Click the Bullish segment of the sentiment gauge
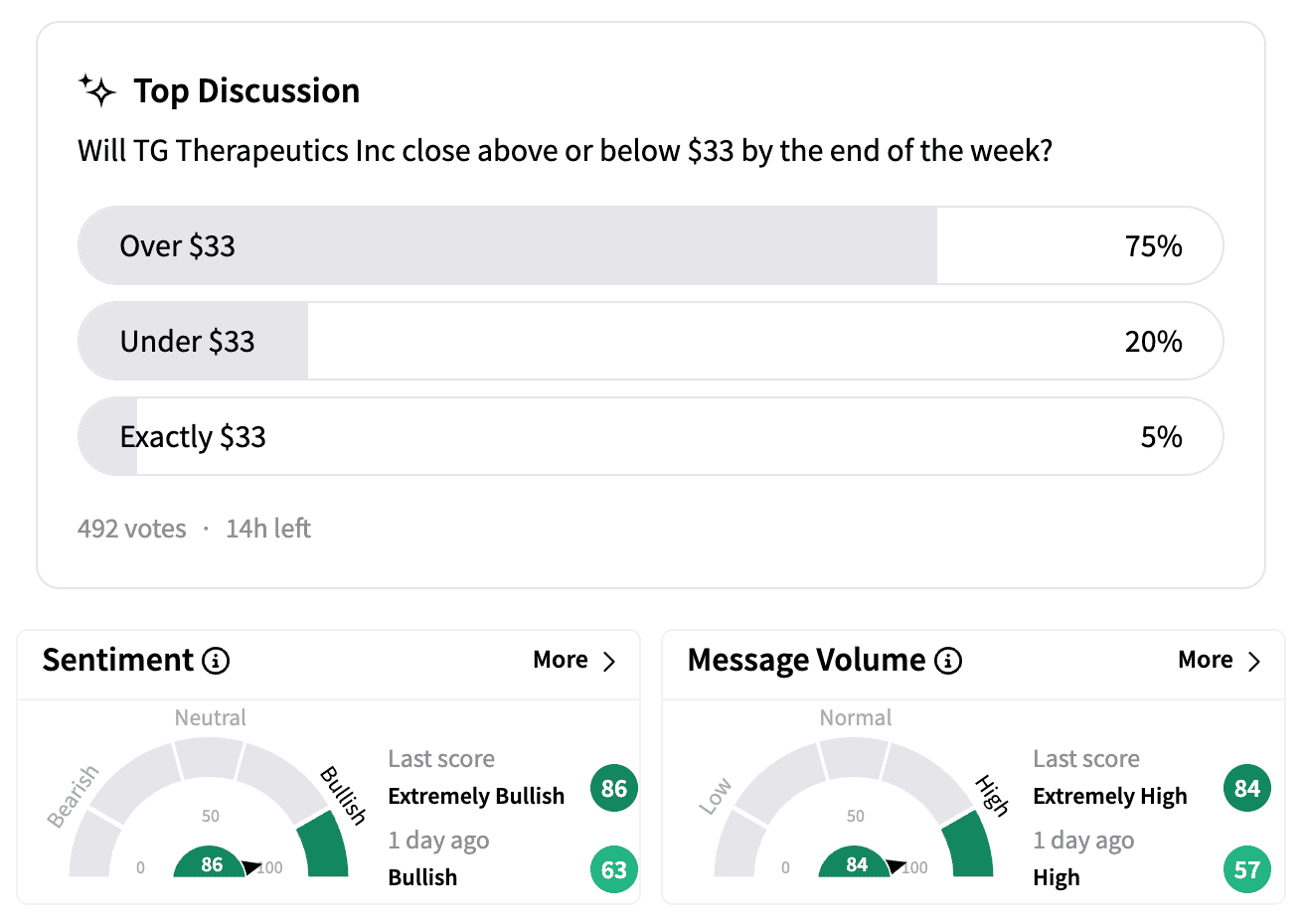1306x924 pixels. [324, 844]
